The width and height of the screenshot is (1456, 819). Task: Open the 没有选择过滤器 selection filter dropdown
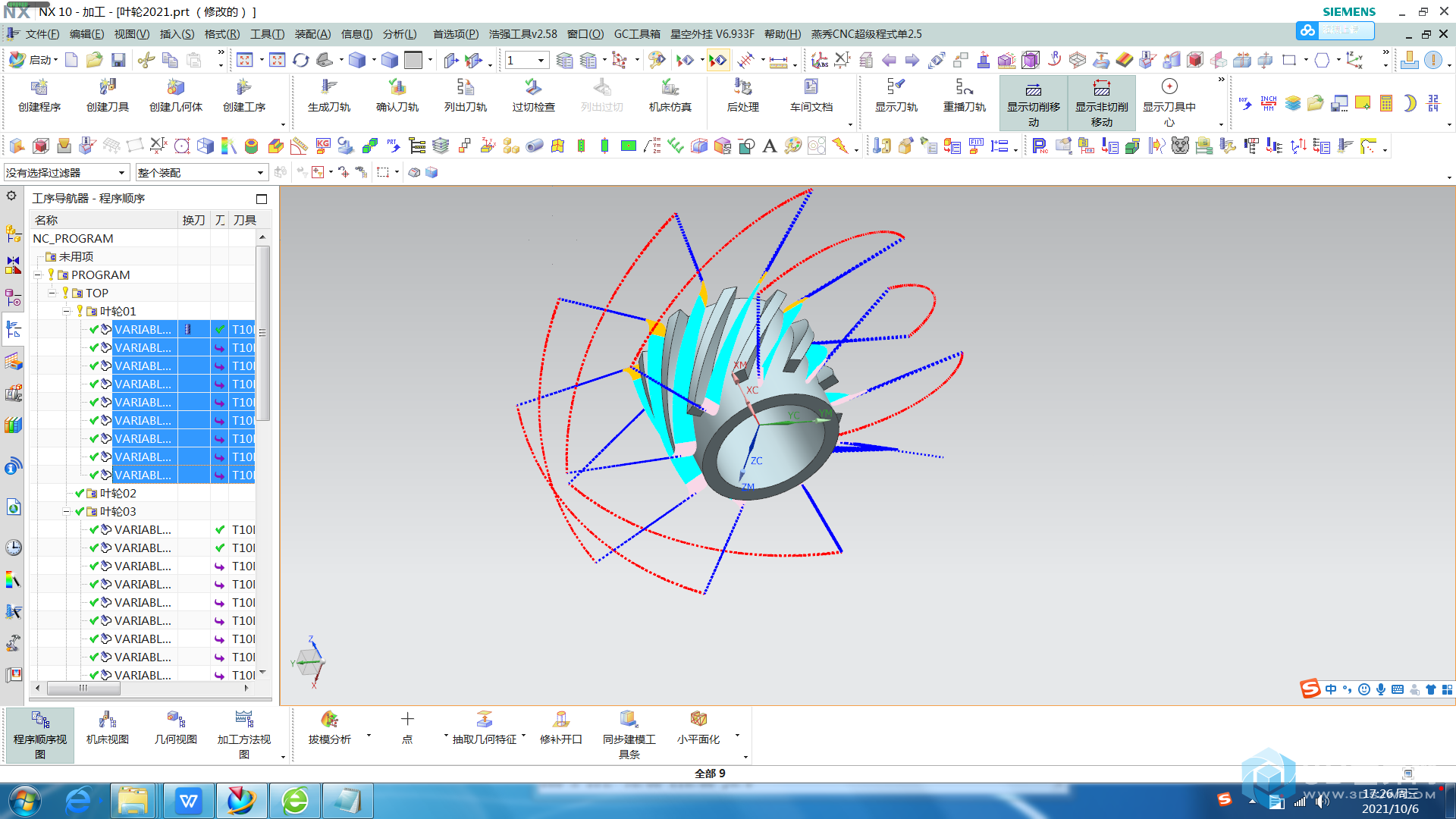pyautogui.click(x=66, y=173)
